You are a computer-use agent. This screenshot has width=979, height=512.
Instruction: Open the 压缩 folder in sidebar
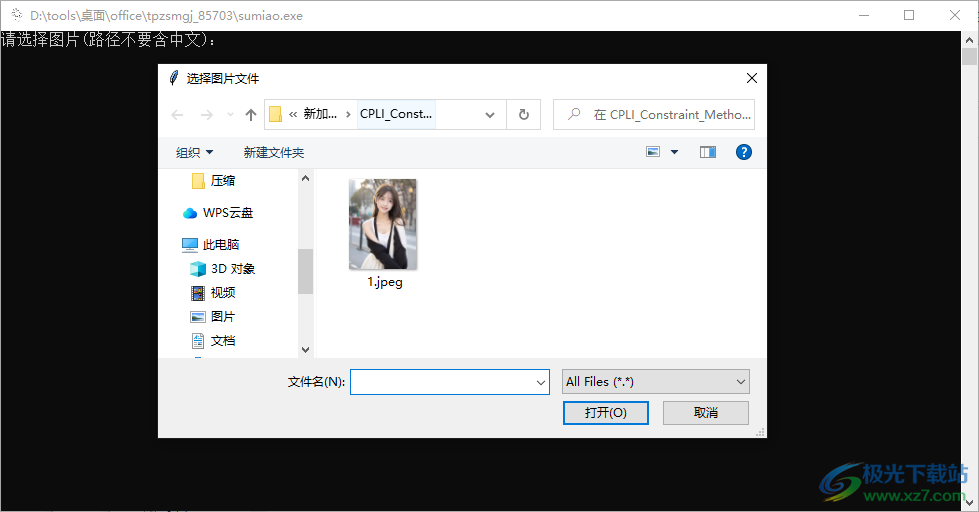pyautogui.click(x=214, y=181)
